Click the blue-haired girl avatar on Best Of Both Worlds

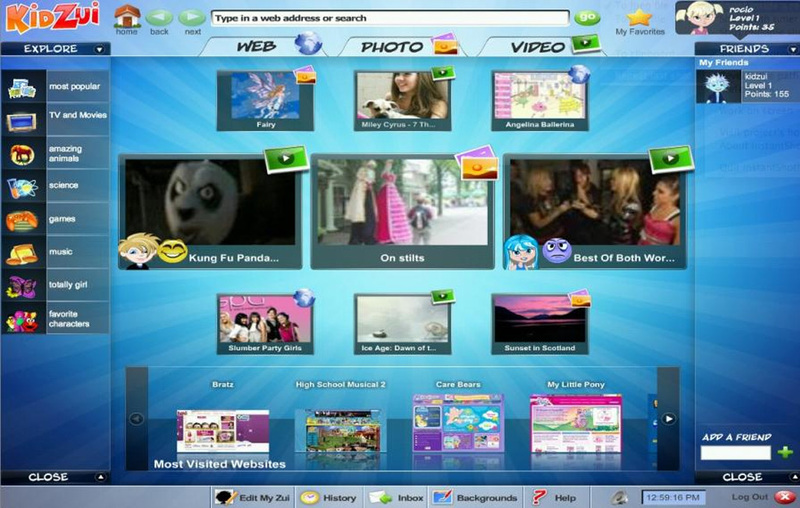[521, 252]
